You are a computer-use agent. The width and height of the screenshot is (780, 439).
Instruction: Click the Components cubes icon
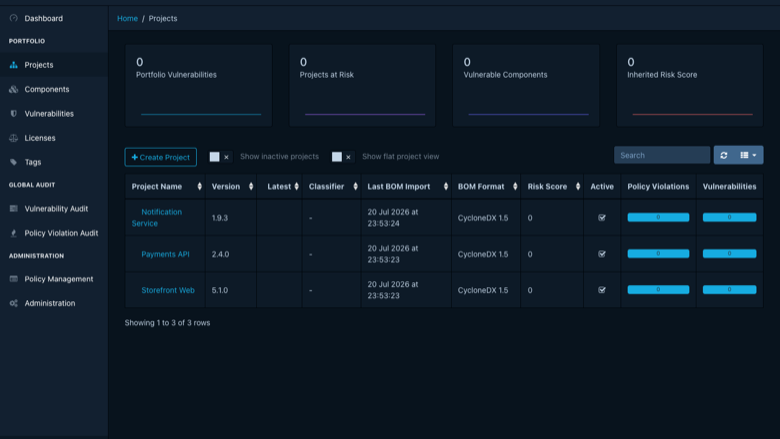(x=13, y=89)
